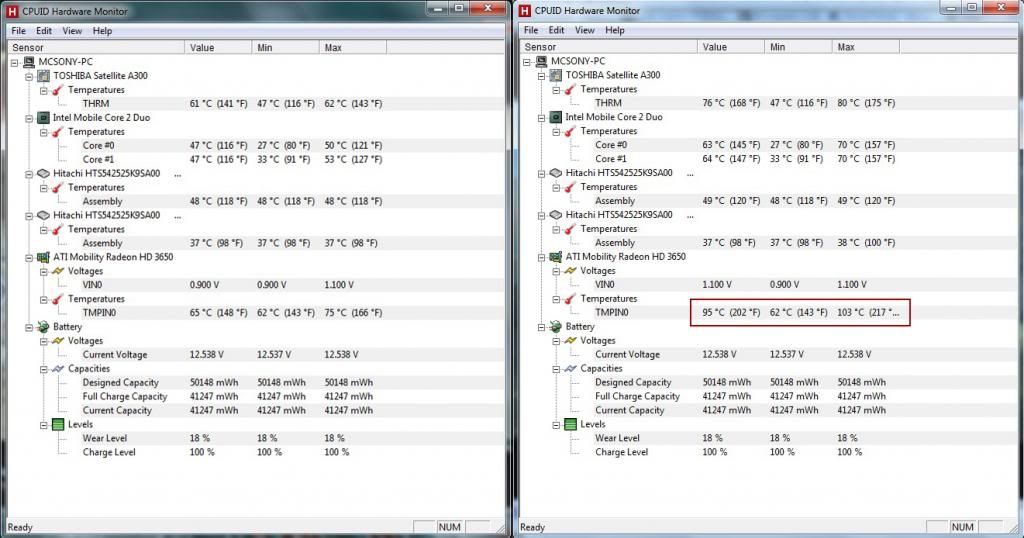Click Min column header in left window
The width and height of the screenshot is (1024, 538).
point(285,48)
